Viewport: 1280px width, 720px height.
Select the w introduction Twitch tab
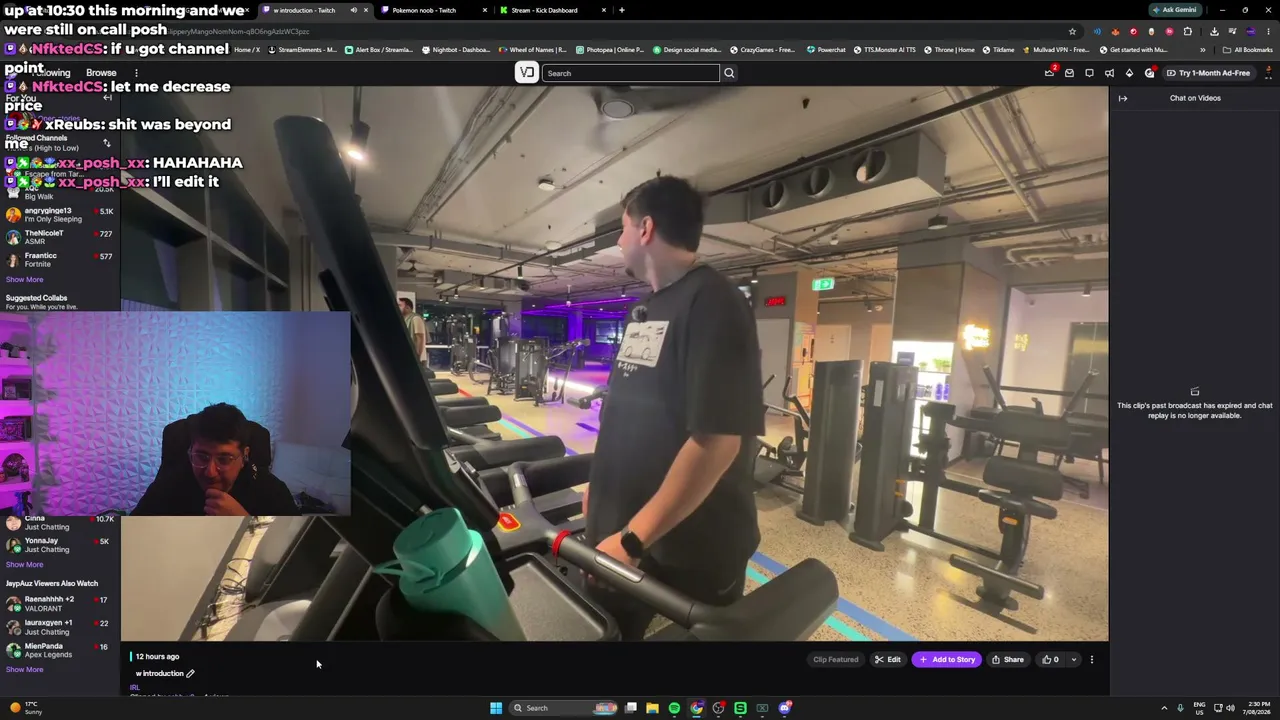[314, 10]
